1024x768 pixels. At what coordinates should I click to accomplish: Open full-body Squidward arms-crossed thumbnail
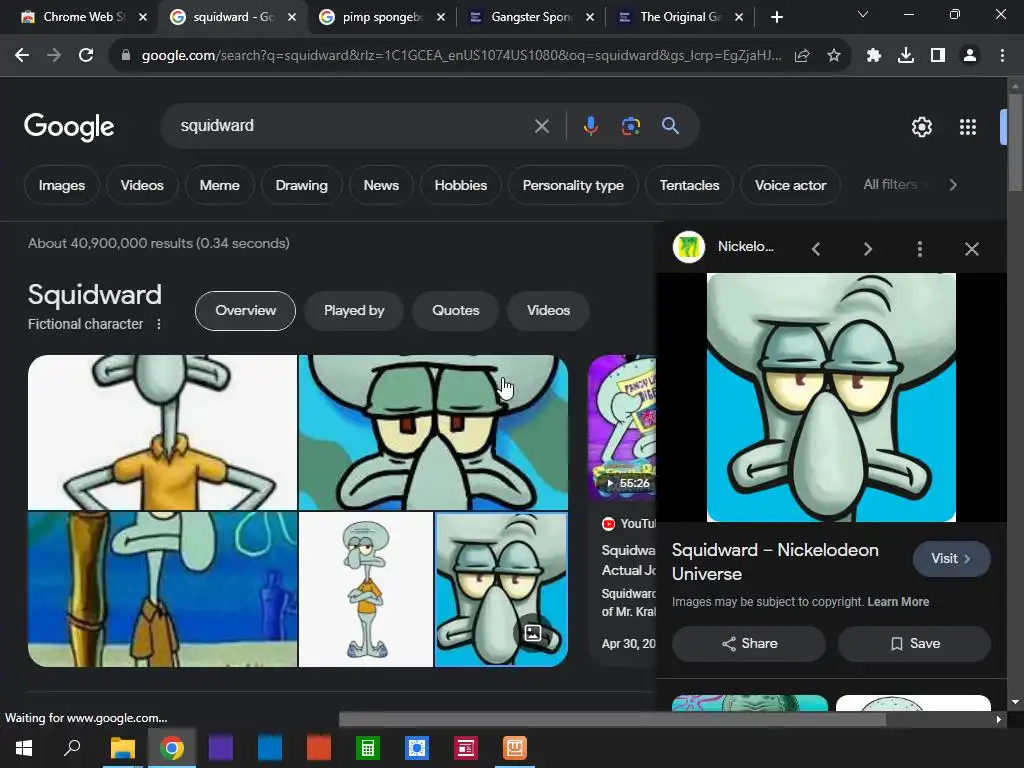point(366,590)
